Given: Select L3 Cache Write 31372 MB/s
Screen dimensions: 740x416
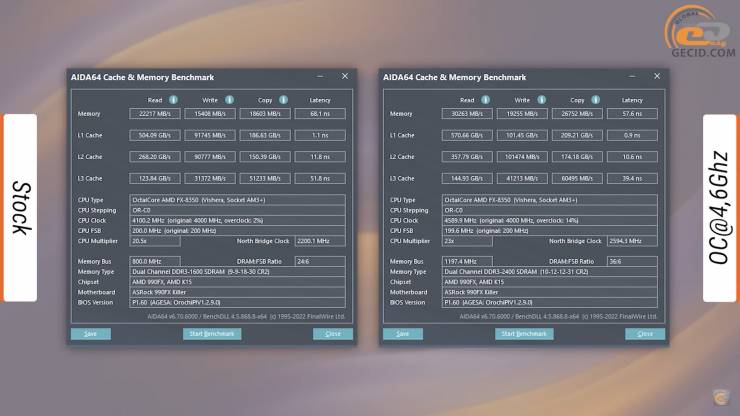Looking at the screenshot, I should click(x=210, y=178).
